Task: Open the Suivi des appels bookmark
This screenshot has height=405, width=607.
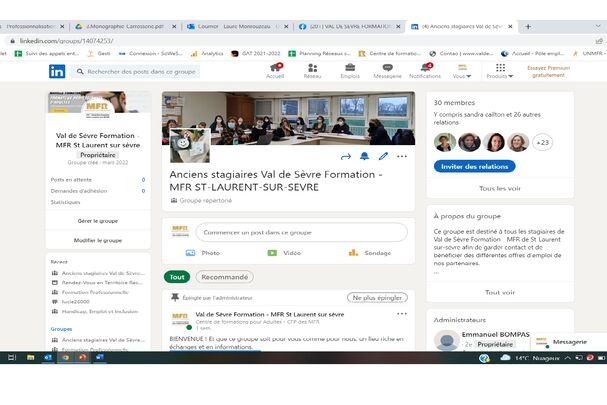Action: point(46,53)
